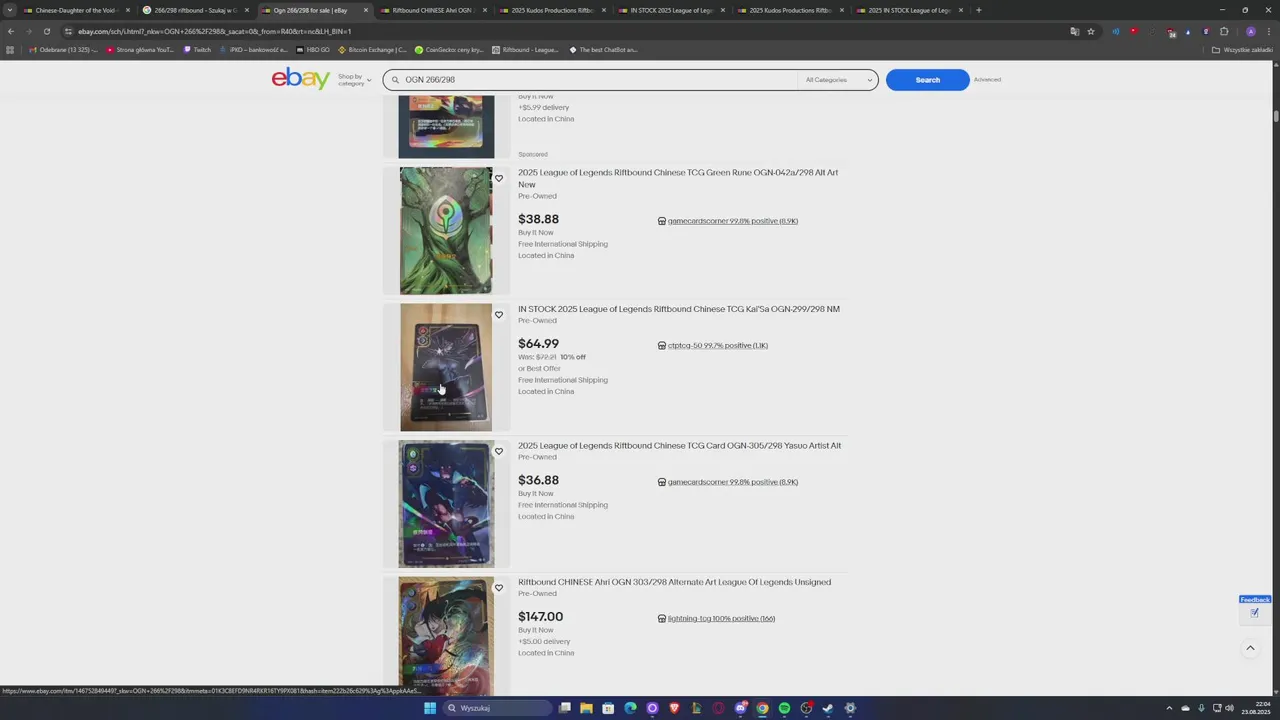
Task: View the Kai'Sa card thumbnail
Action: 446,367
